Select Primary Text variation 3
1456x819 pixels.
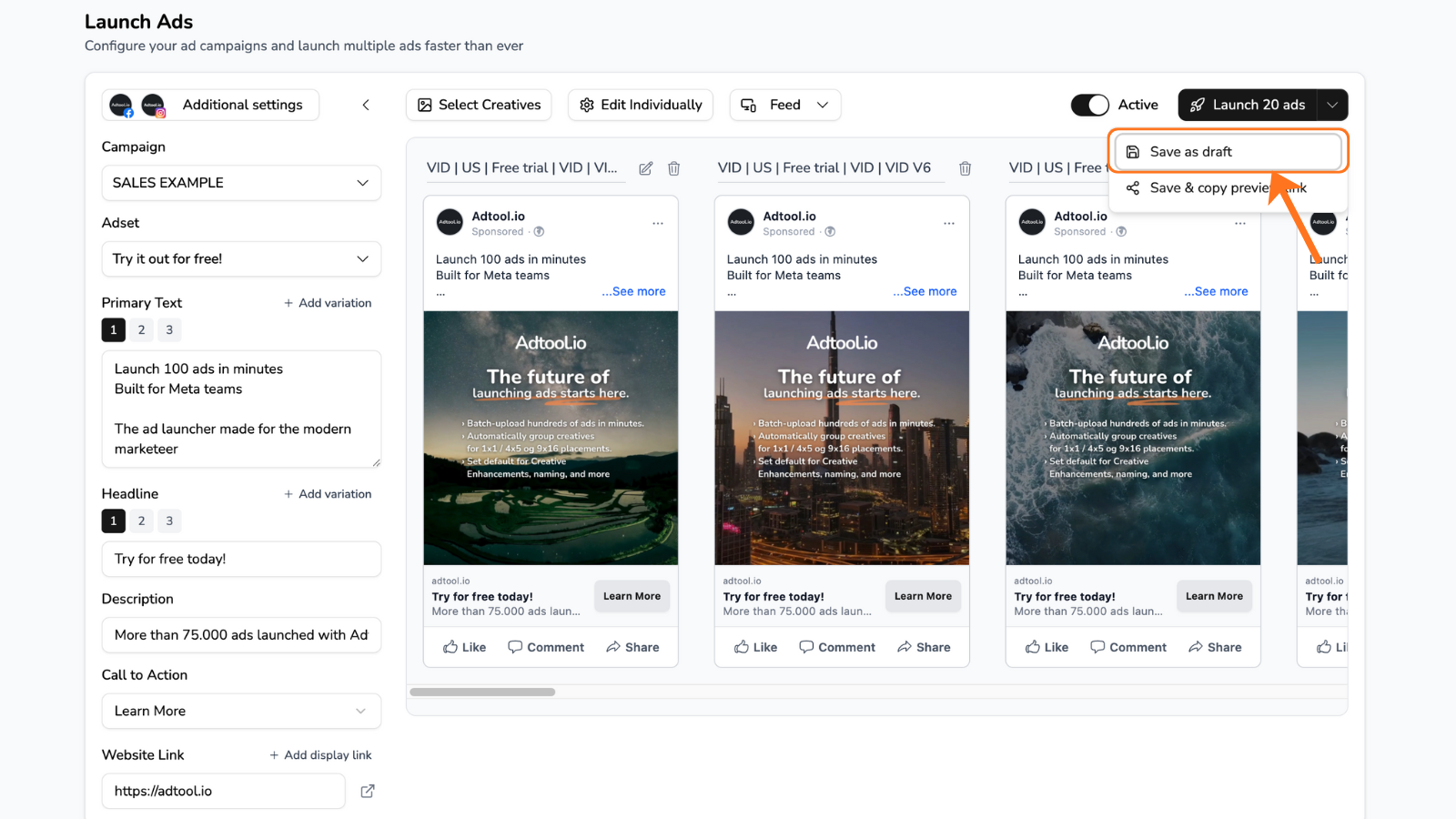pyautogui.click(x=169, y=330)
